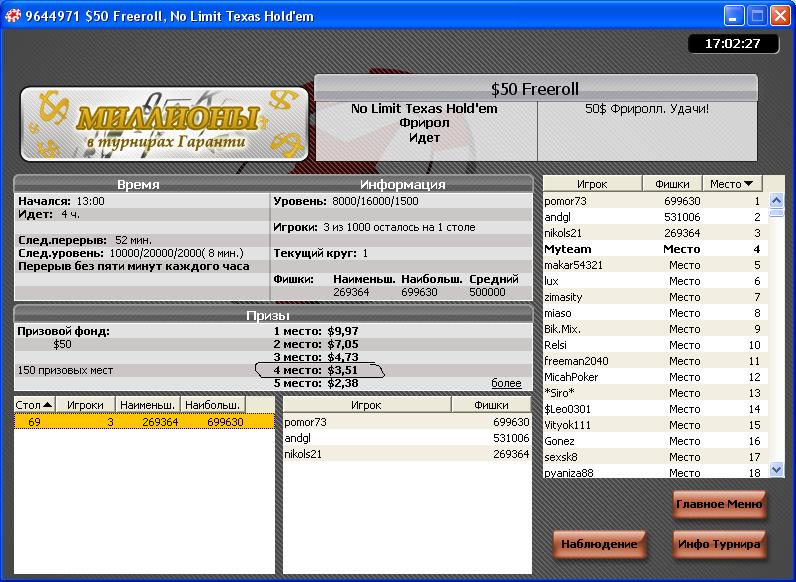This screenshot has width=796, height=582.
Task: Click Наименьш. column header in tables list
Action: (x=148, y=405)
